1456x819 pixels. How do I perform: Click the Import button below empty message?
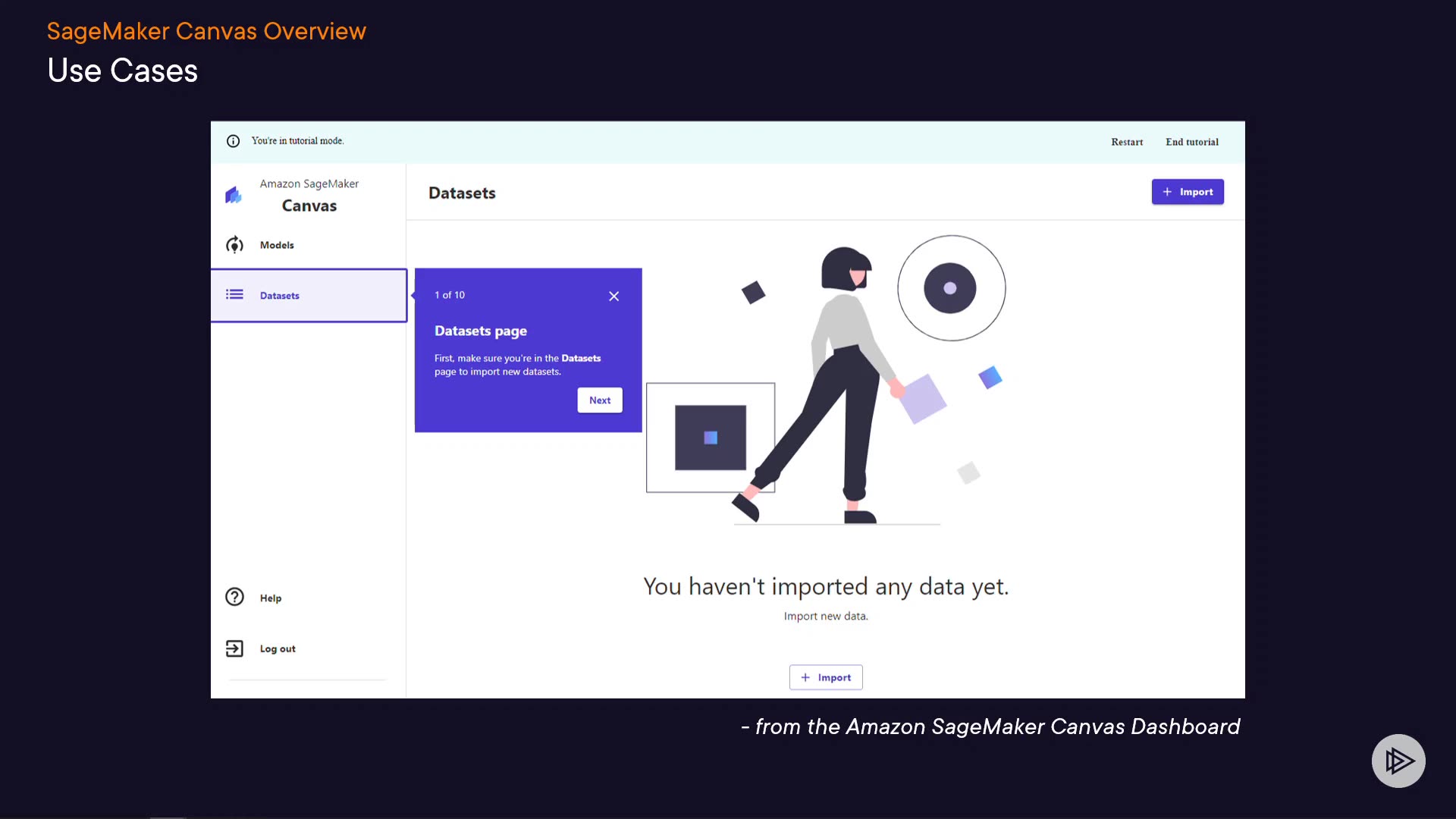click(x=825, y=677)
